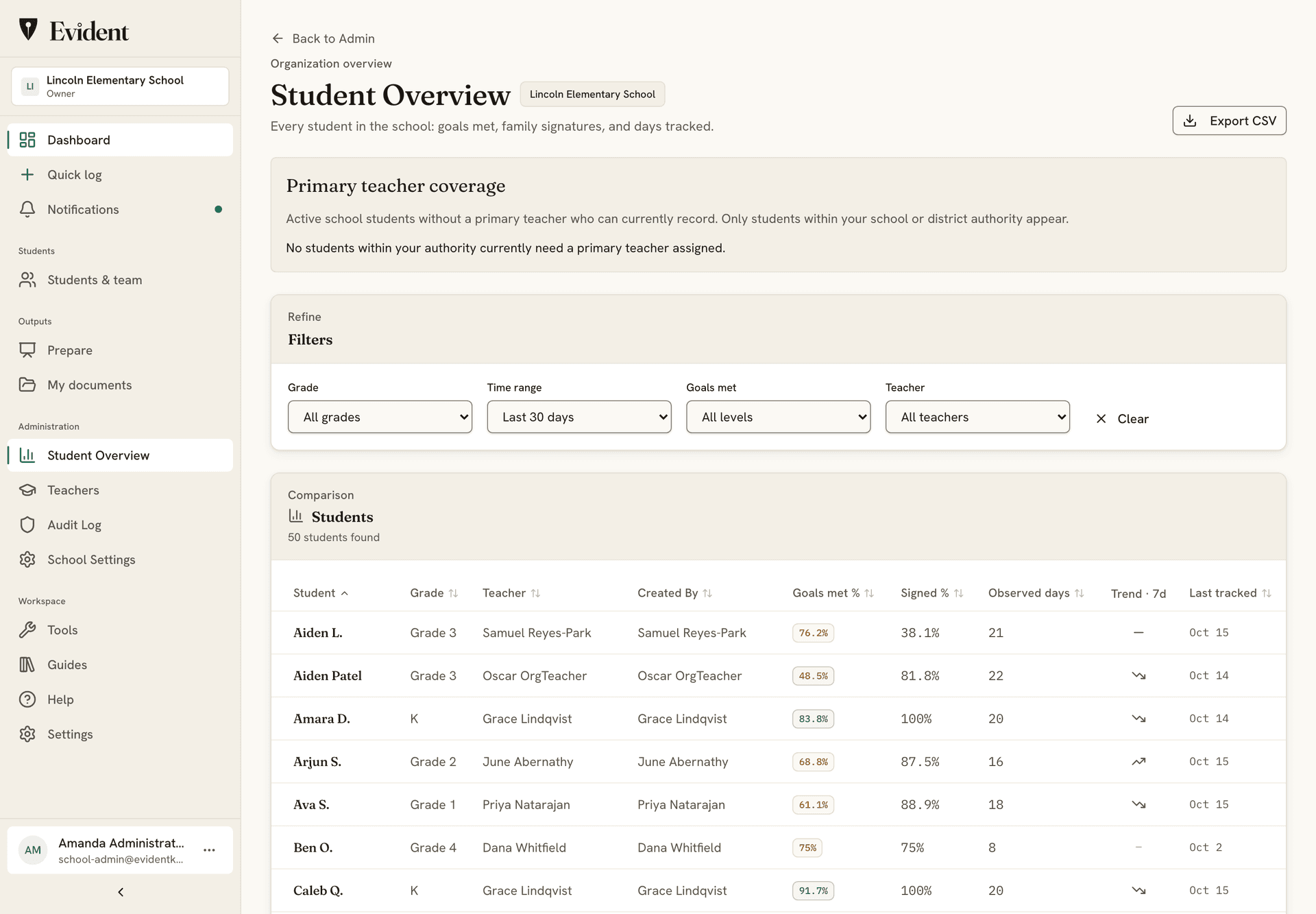Image resolution: width=1316 pixels, height=914 pixels.
Task: Sort table by Observed days column
Action: pos(1036,593)
